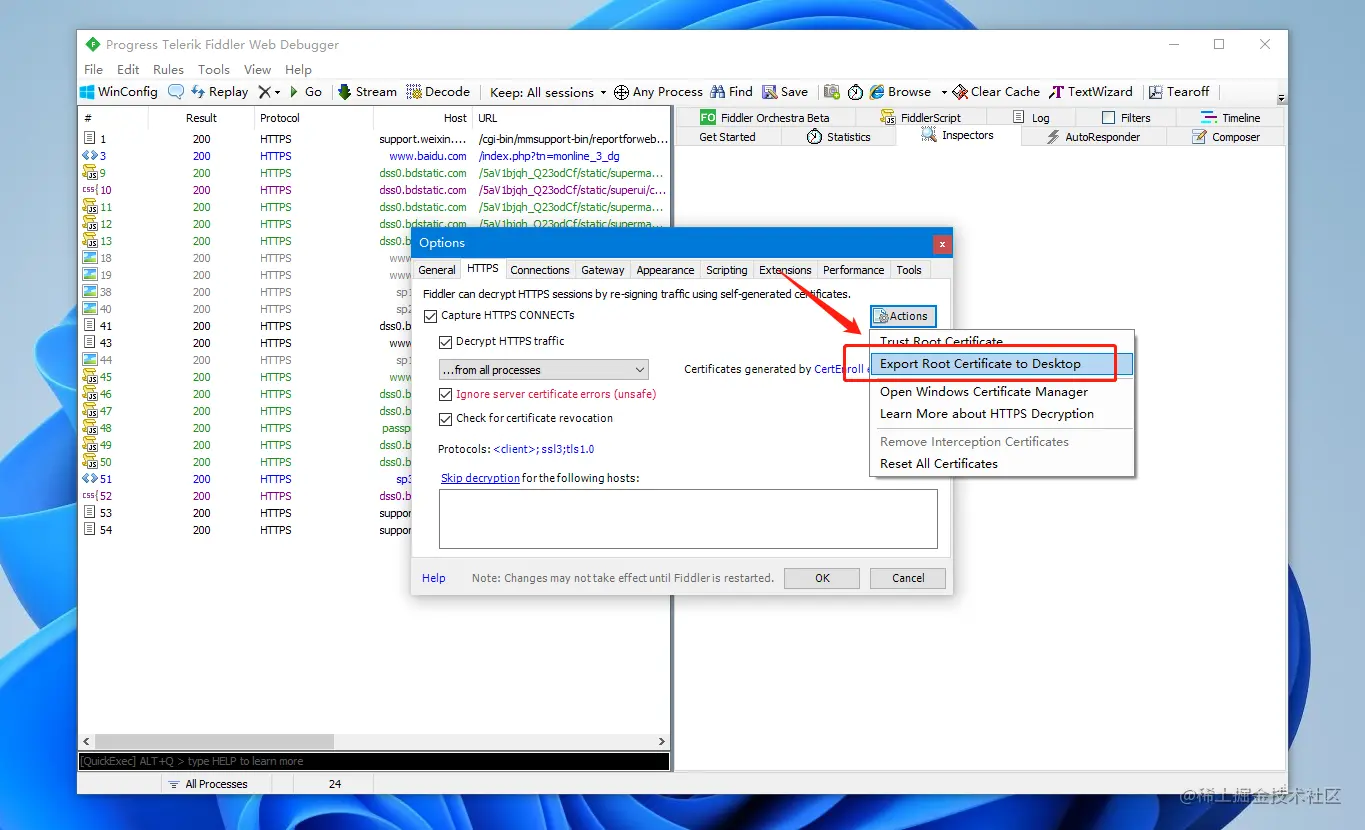Replay the selected sessions
The width and height of the screenshot is (1365, 830).
[x=219, y=91]
